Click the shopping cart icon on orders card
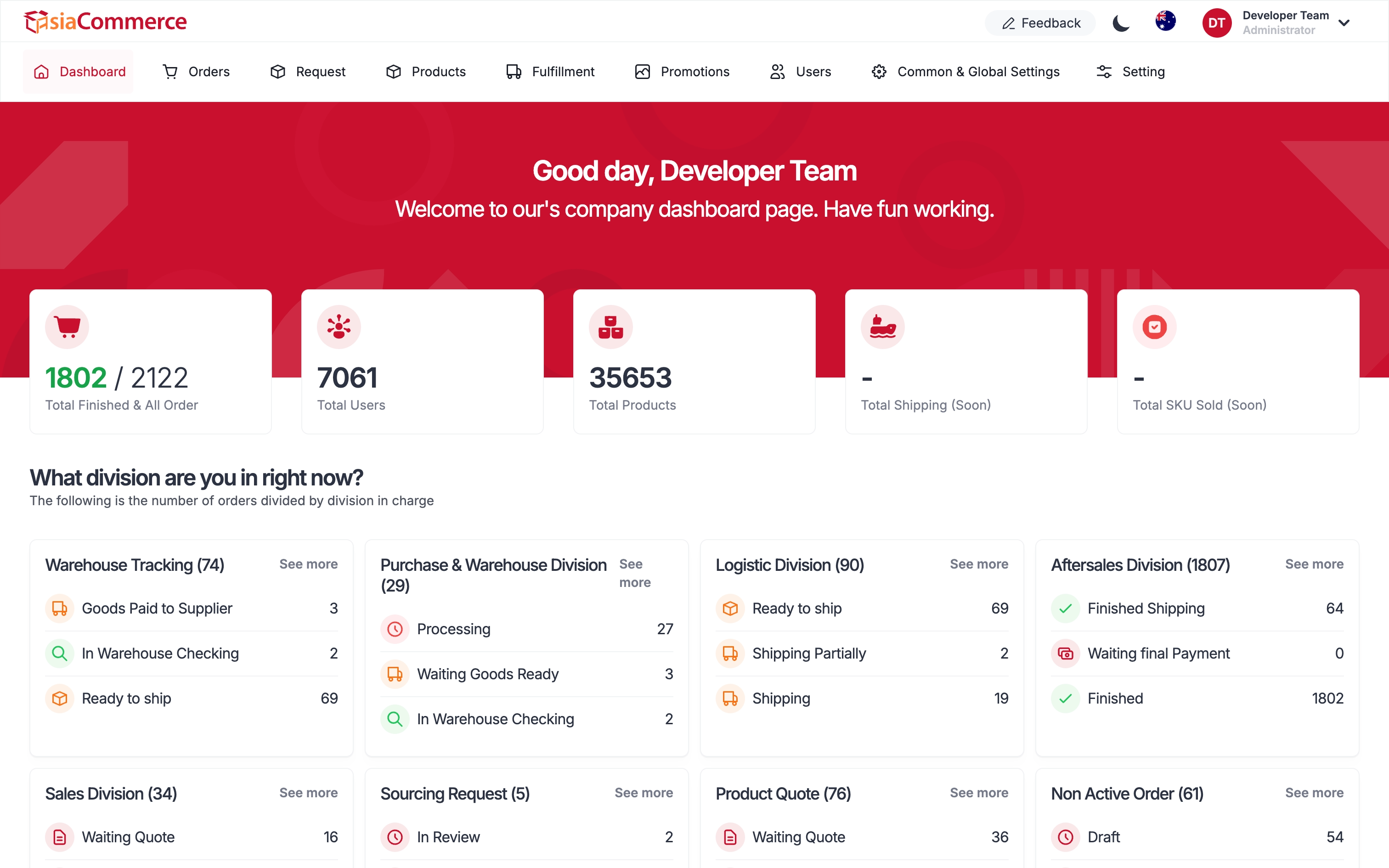This screenshot has width=1389, height=868. click(x=67, y=327)
